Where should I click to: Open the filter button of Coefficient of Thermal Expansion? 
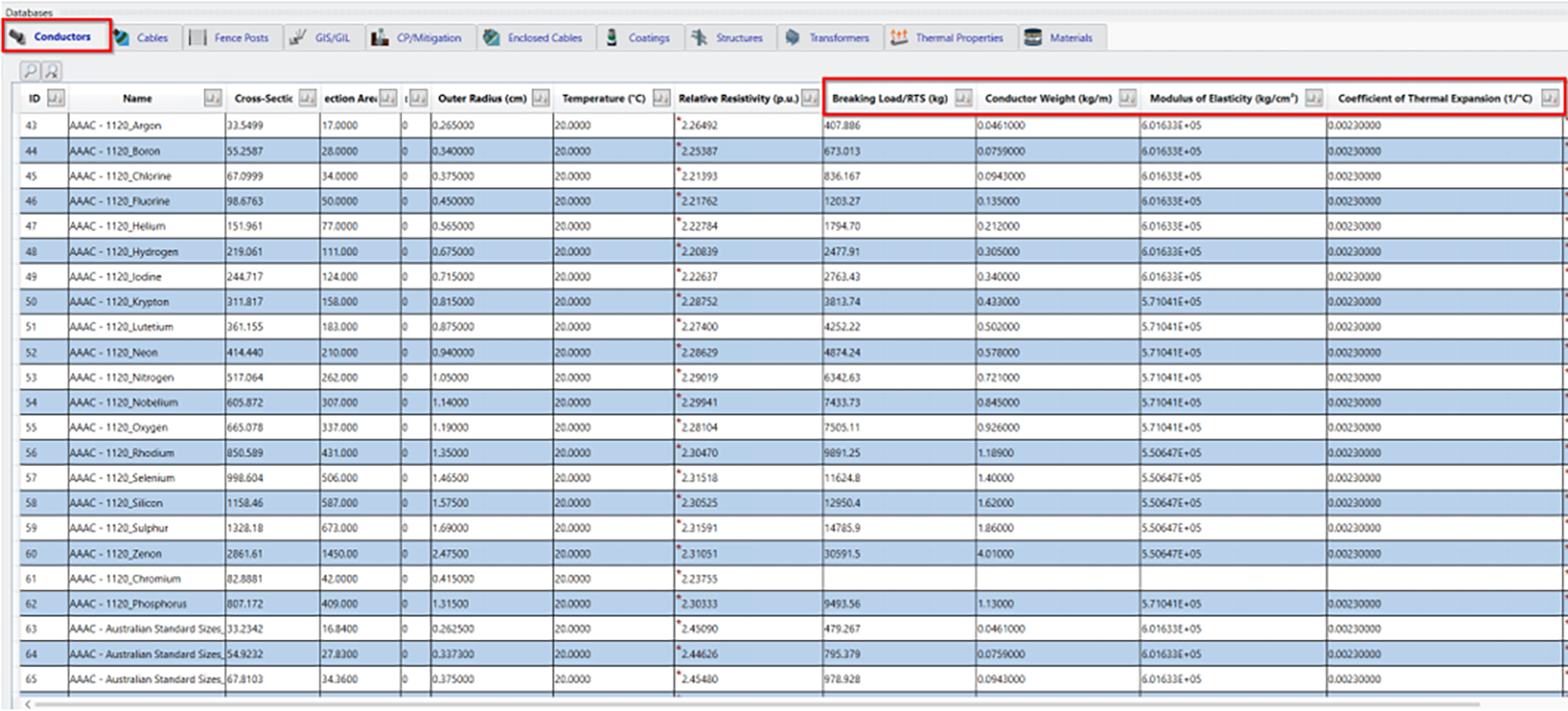pyautogui.click(x=1550, y=97)
